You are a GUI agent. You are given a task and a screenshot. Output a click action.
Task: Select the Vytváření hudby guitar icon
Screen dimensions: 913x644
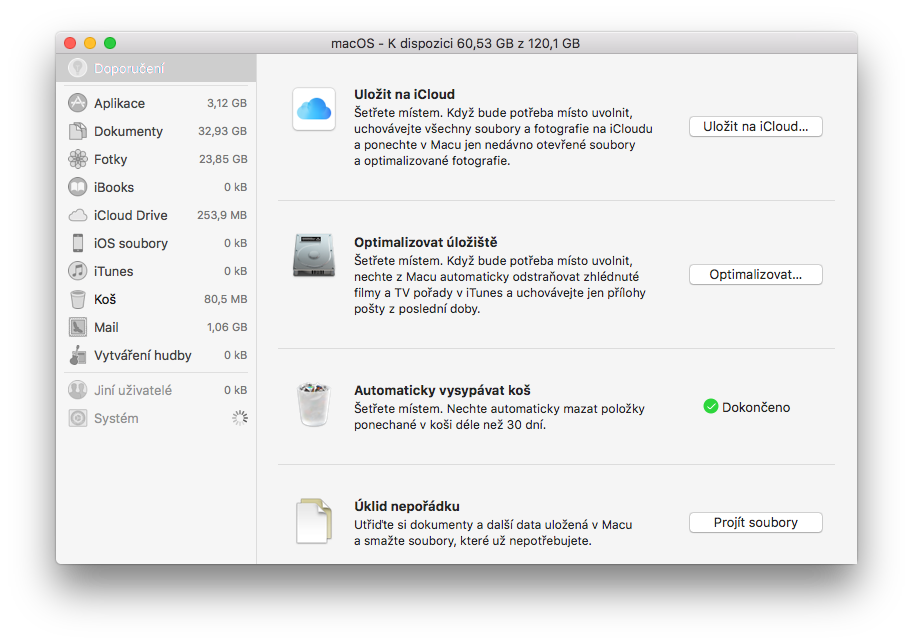(x=77, y=355)
